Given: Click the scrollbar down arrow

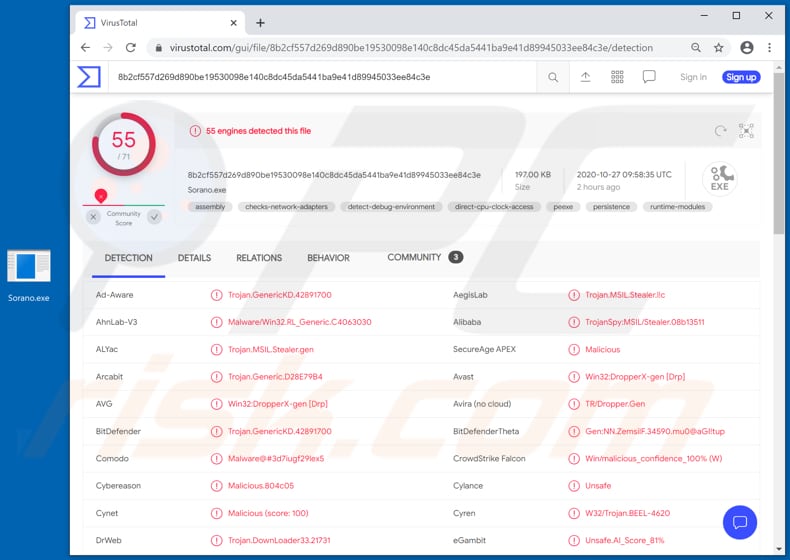Looking at the screenshot, I should coord(779,549).
